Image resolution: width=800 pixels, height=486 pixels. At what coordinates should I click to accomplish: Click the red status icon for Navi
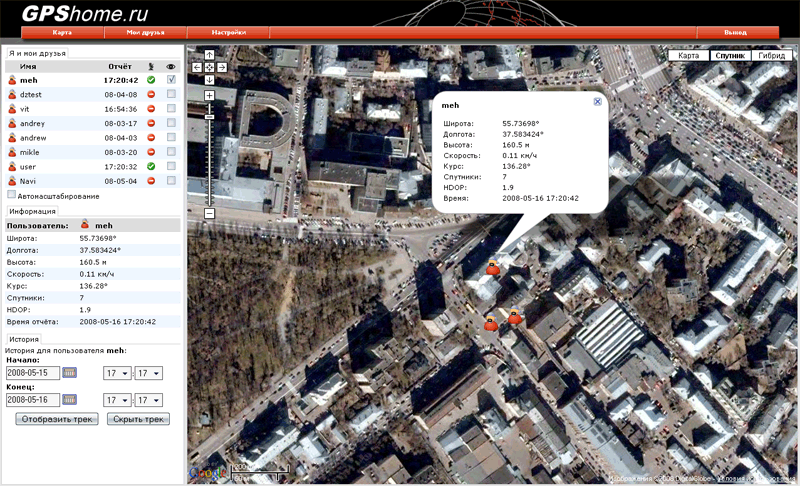[x=151, y=181]
